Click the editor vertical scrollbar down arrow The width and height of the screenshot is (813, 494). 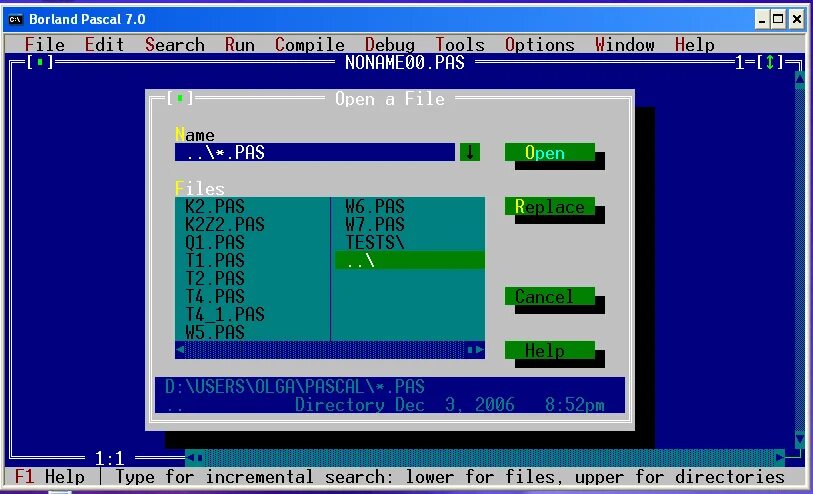(800, 440)
